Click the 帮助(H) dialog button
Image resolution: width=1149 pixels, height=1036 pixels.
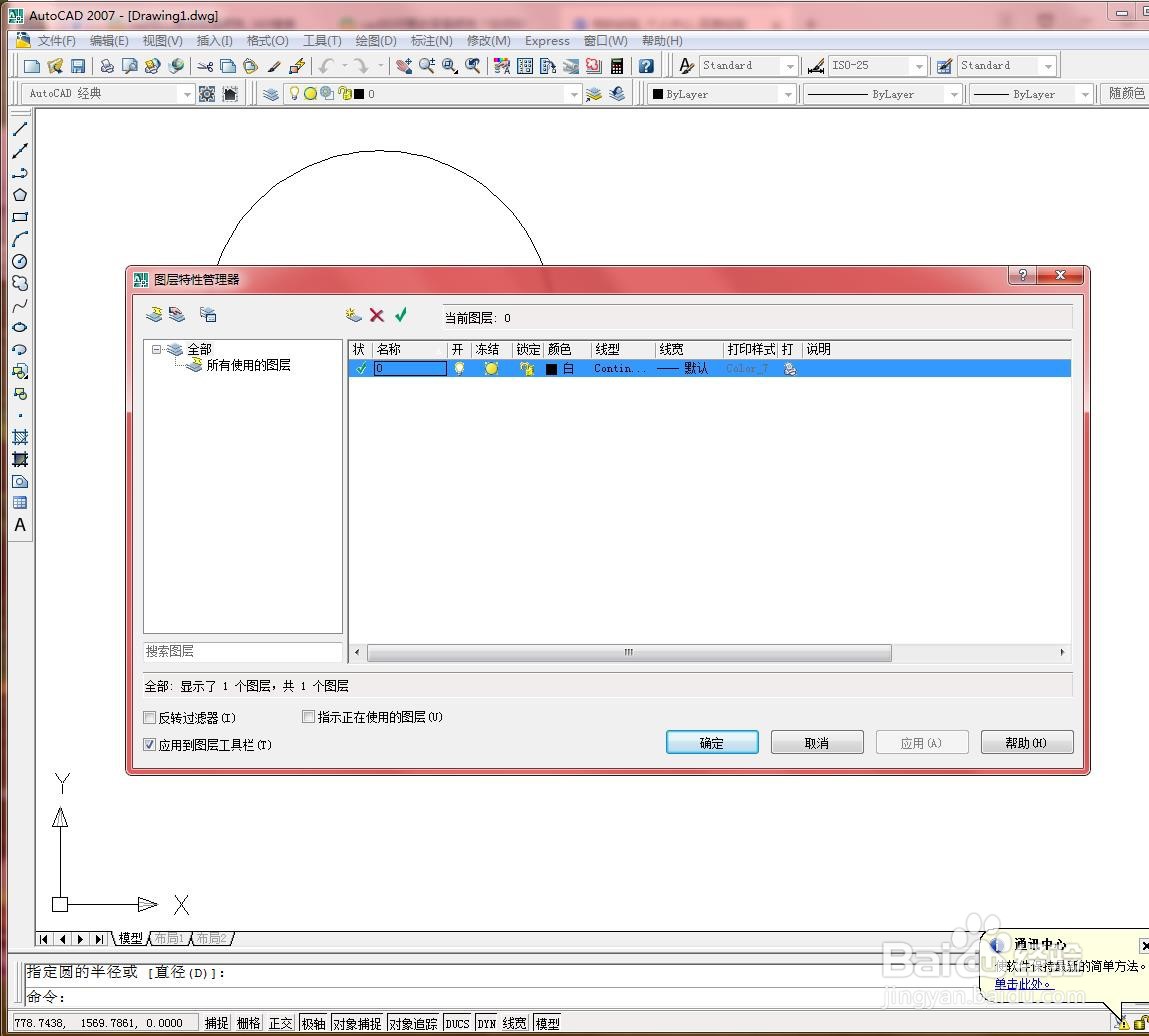click(1027, 742)
